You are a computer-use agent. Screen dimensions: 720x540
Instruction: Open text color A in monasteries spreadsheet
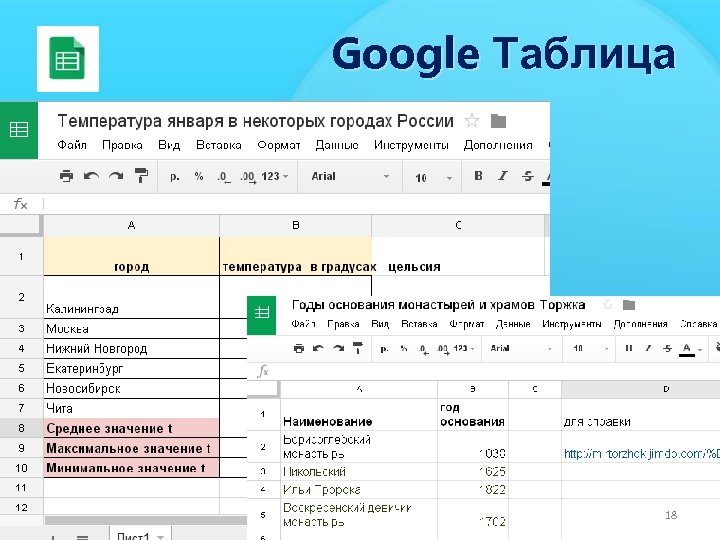pyautogui.click(x=687, y=349)
